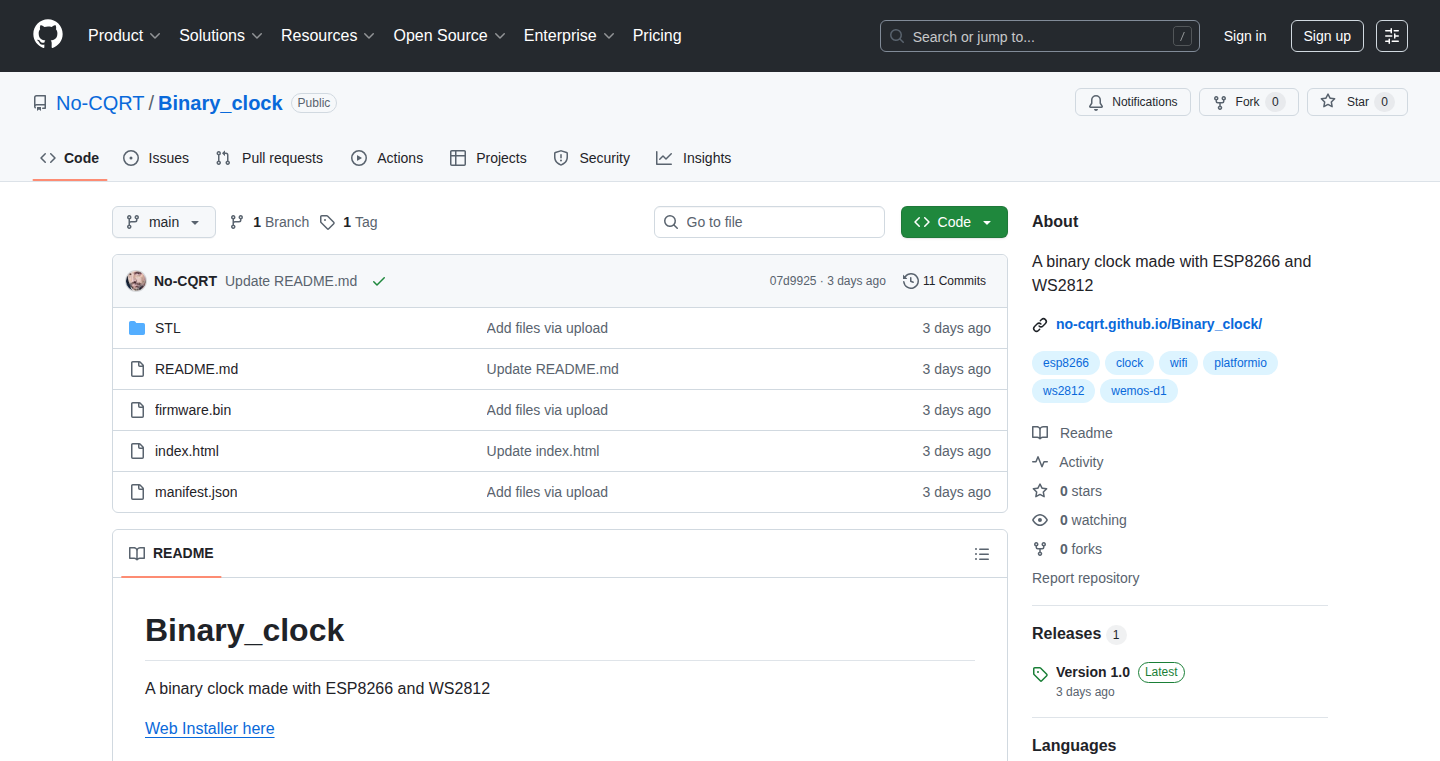Screen dimensions: 1440x761
Task: Open the appearance settings icon in header
Action: click(1392, 36)
